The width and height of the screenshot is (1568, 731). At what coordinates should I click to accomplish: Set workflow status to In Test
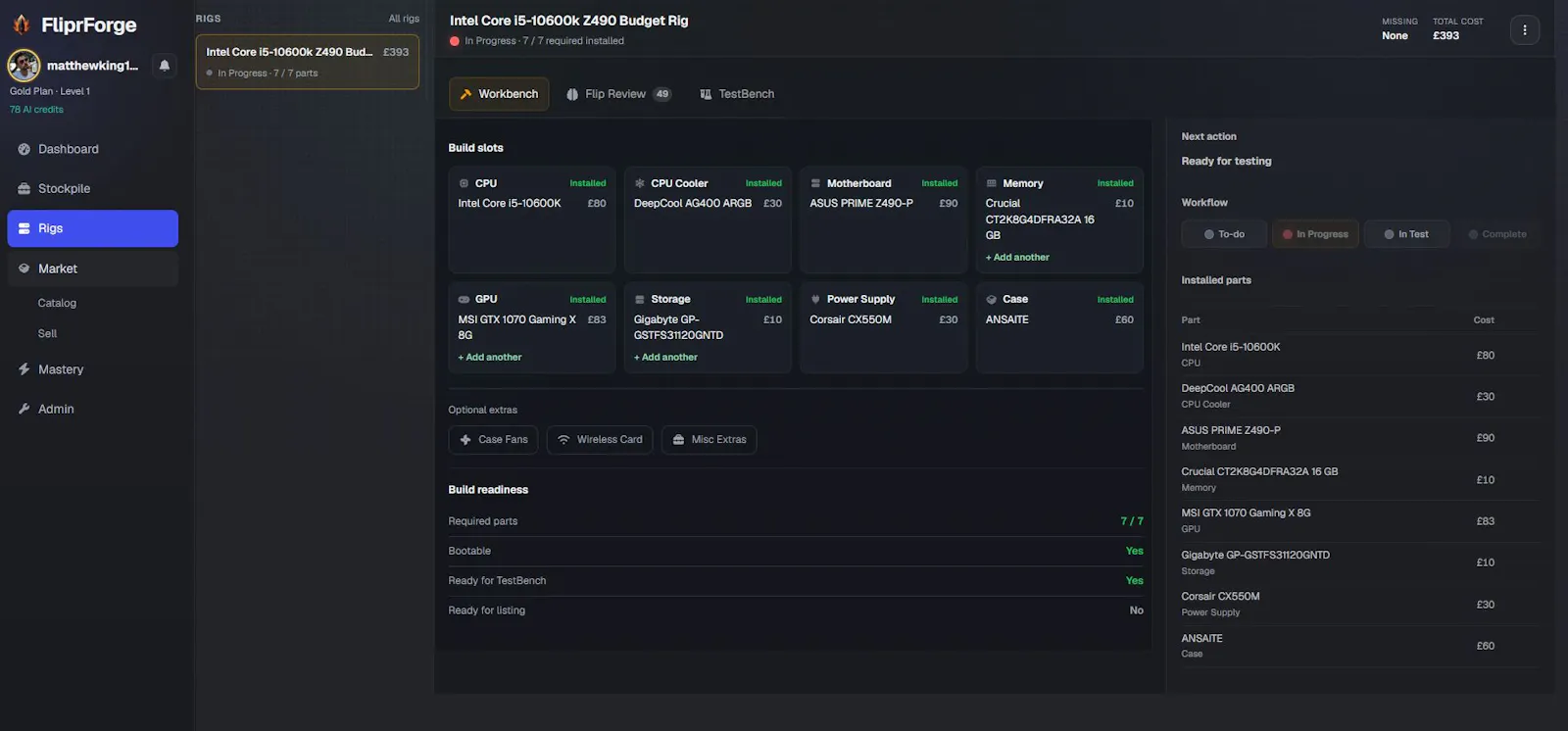1406,234
